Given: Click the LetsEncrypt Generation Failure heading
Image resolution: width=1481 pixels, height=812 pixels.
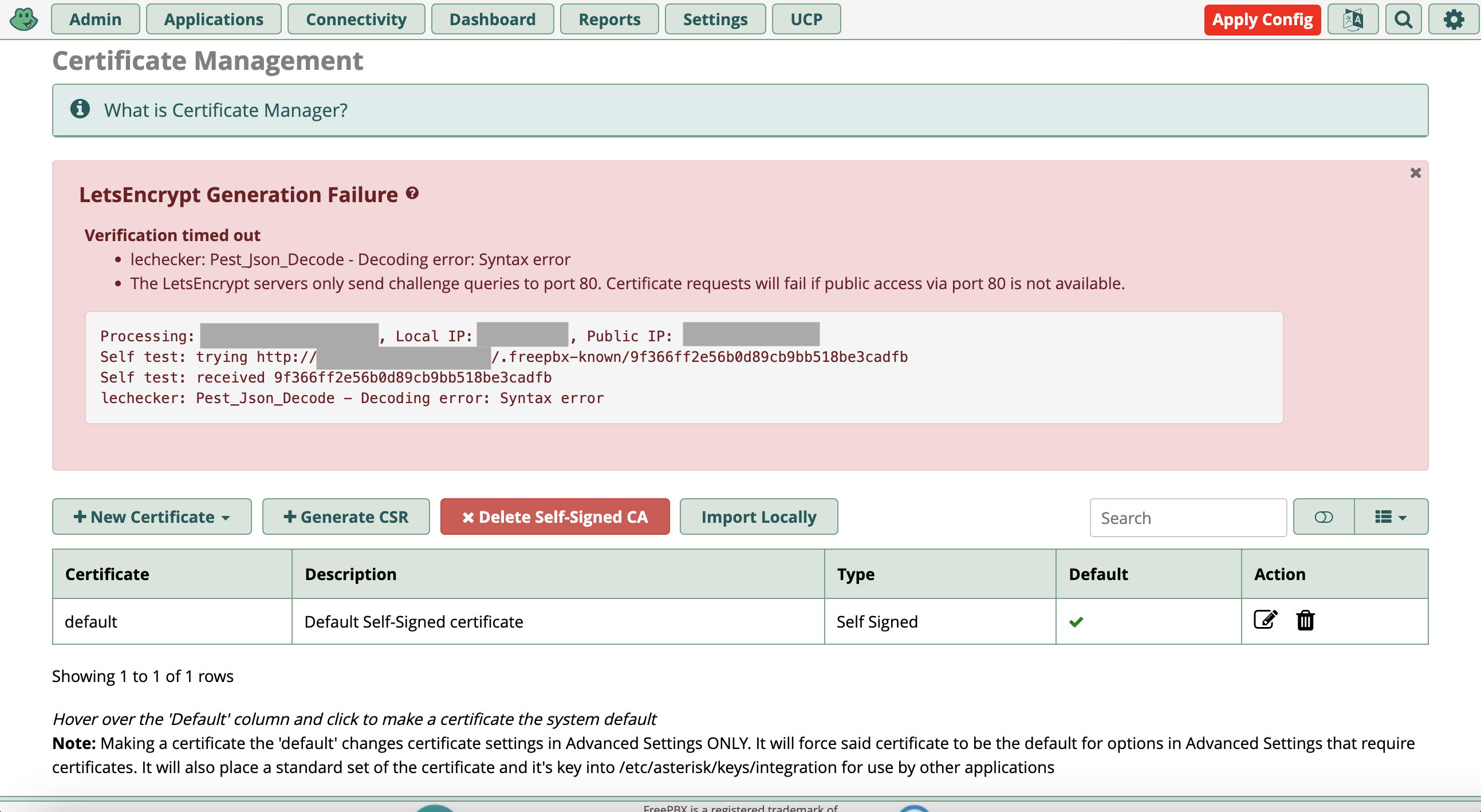Looking at the screenshot, I should 238,194.
